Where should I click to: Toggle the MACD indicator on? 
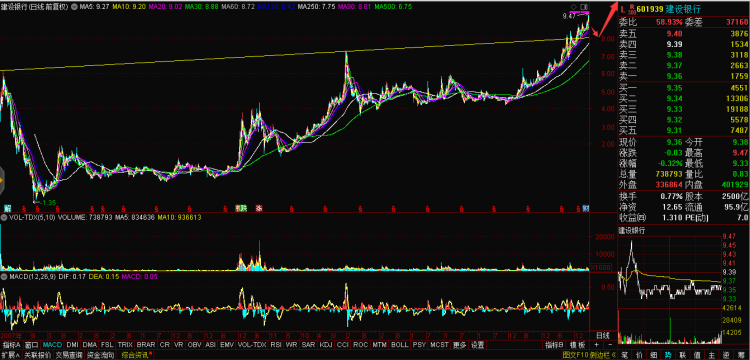(x=53, y=345)
